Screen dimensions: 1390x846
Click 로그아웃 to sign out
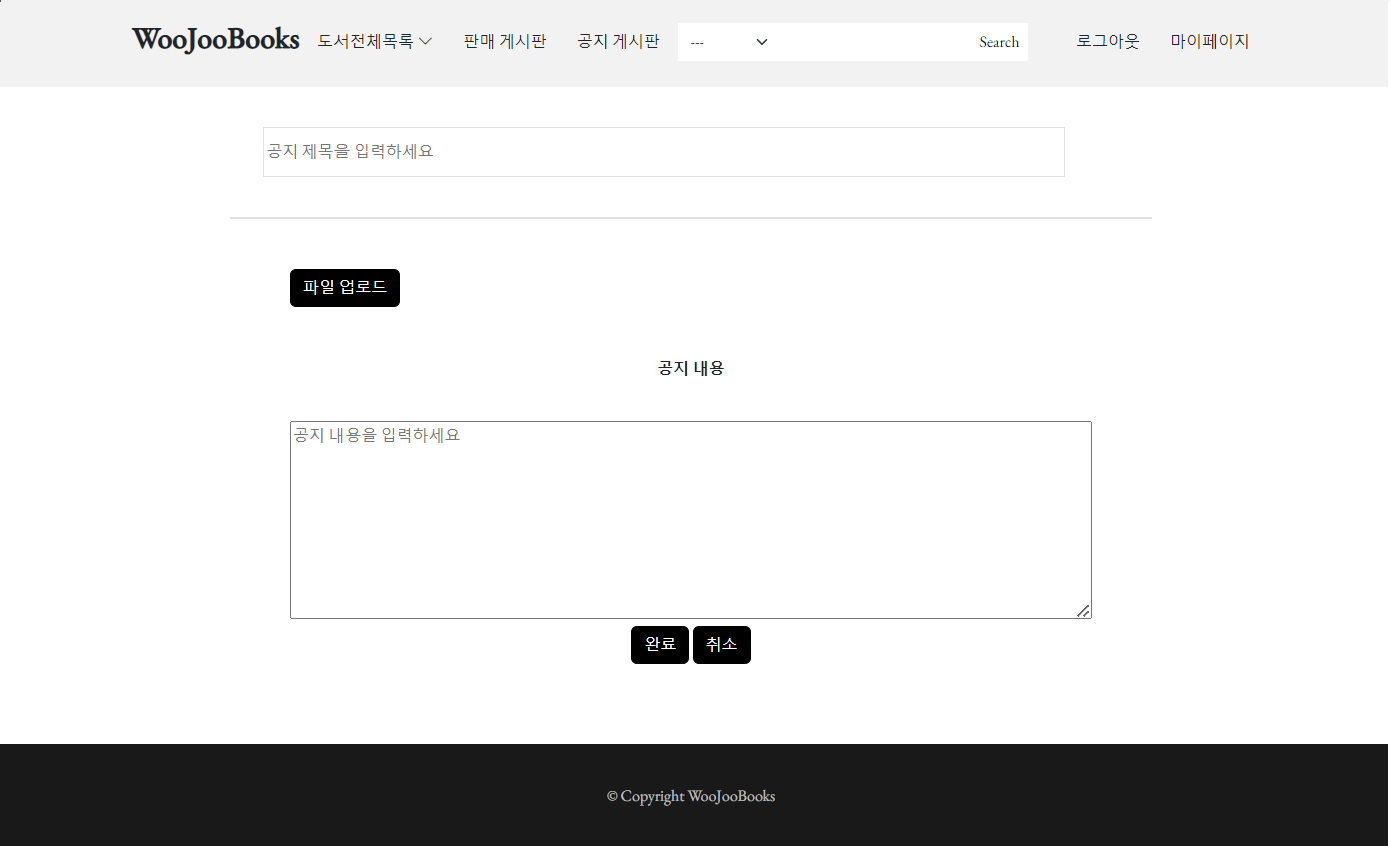[1108, 41]
